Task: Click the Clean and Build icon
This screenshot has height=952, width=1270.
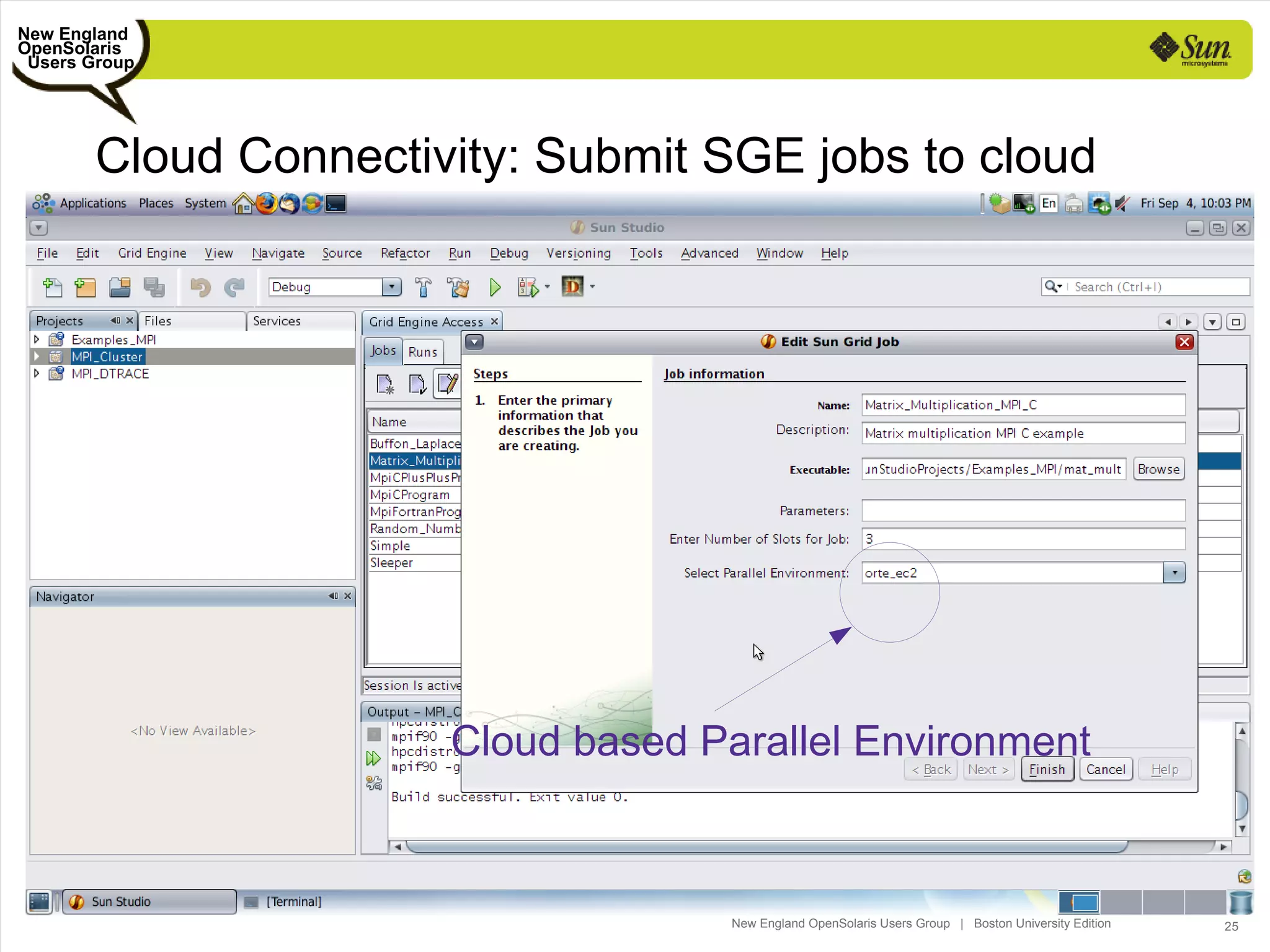Action: tap(458, 287)
